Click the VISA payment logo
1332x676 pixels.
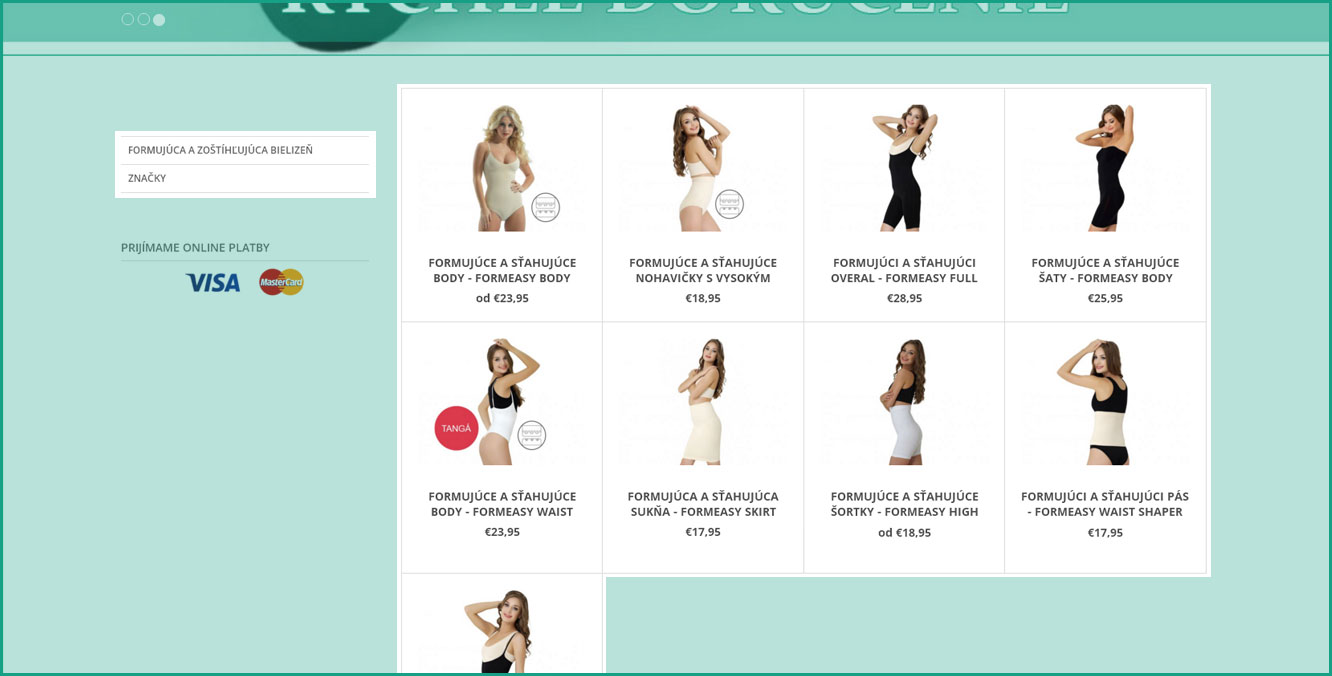coord(213,282)
